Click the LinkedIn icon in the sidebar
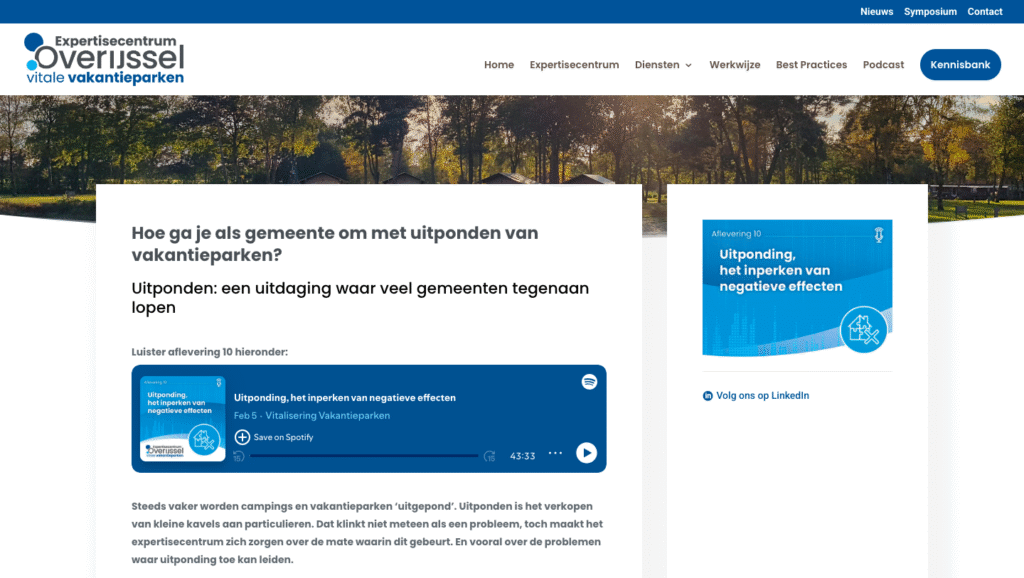 (x=708, y=396)
